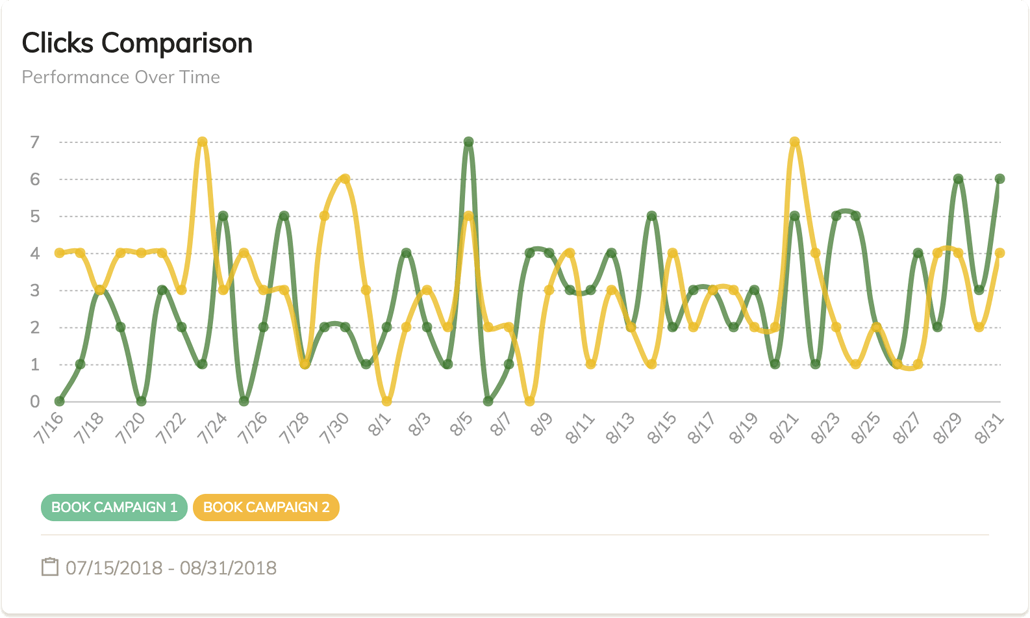Toggle the Book Campaign 2 series visibility

coord(268,507)
